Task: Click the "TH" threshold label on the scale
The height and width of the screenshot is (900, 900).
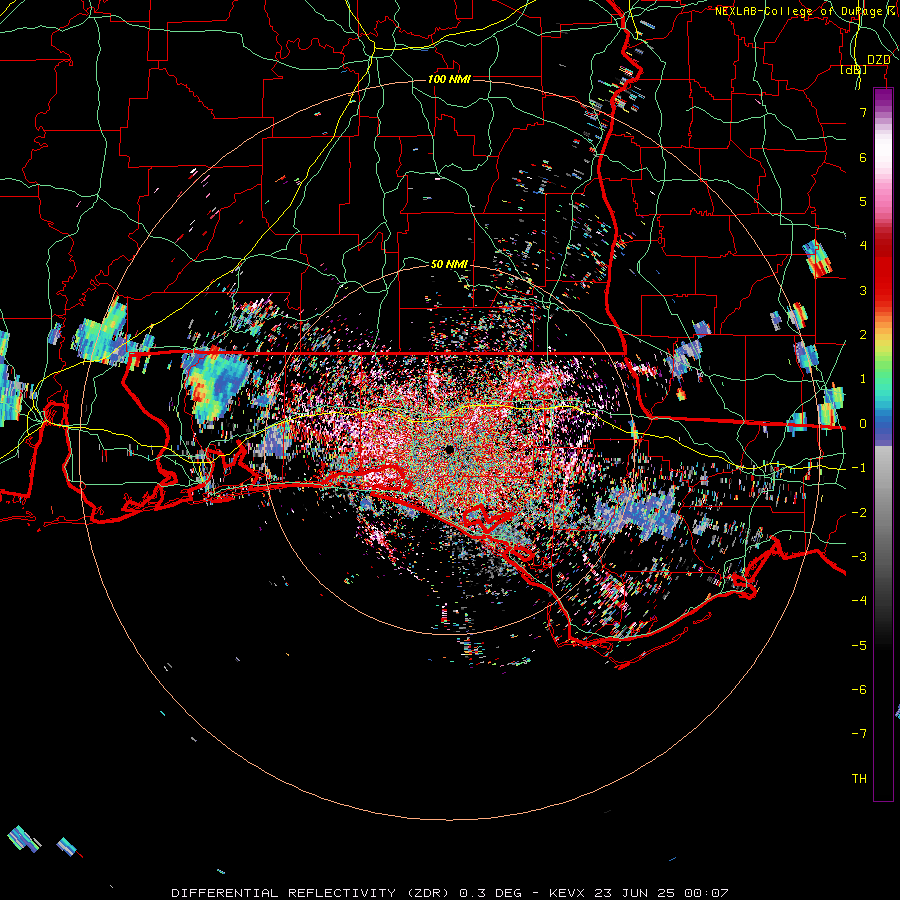Action: 859,778
